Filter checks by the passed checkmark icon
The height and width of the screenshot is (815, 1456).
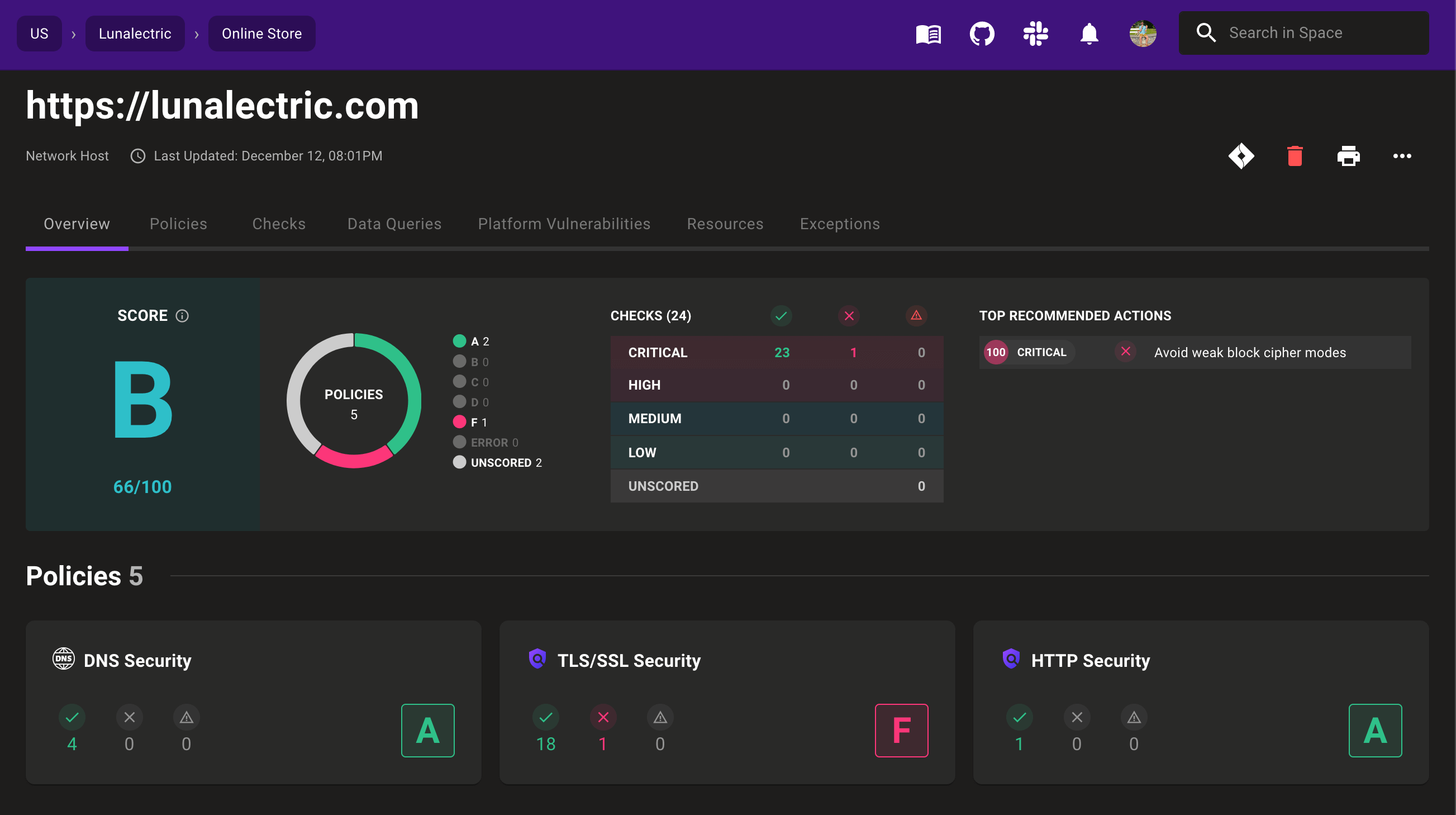(x=781, y=316)
